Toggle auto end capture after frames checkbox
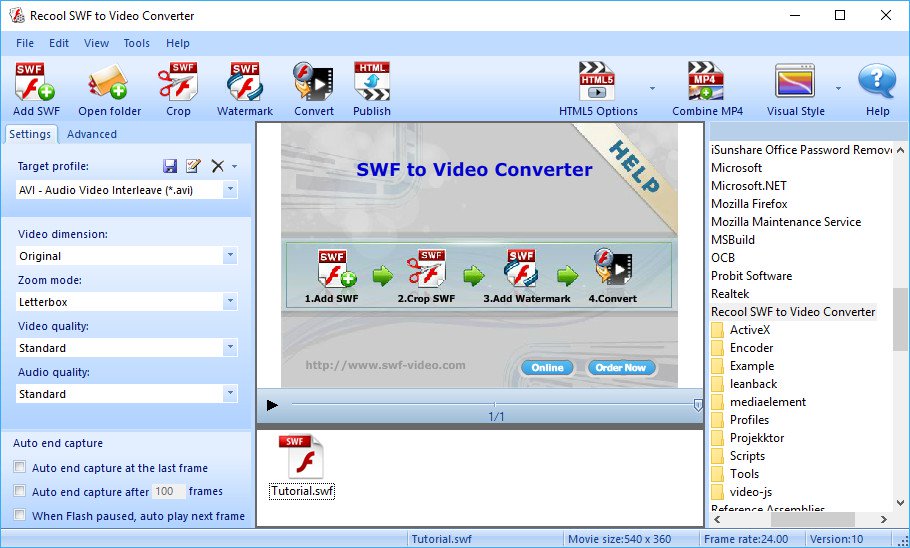The width and height of the screenshot is (910, 548). coord(20,491)
